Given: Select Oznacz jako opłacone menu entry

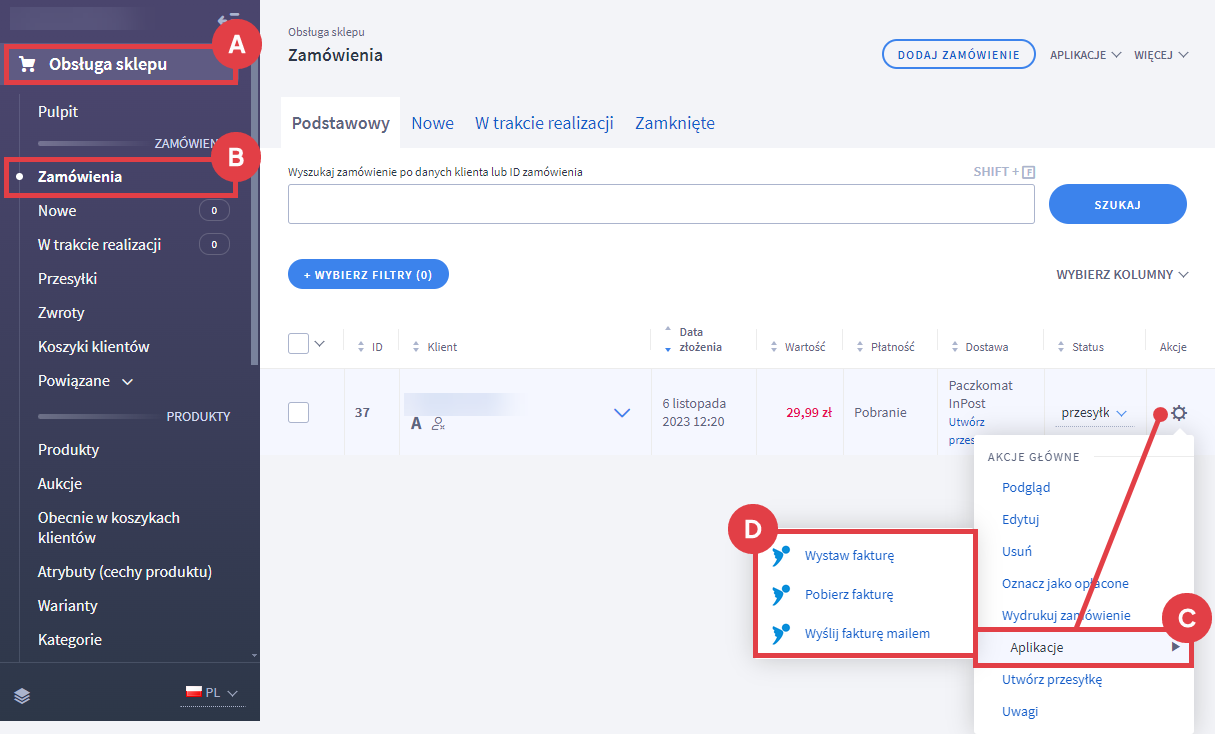Looking at the screenshot, I should [x=1065, y=584].
